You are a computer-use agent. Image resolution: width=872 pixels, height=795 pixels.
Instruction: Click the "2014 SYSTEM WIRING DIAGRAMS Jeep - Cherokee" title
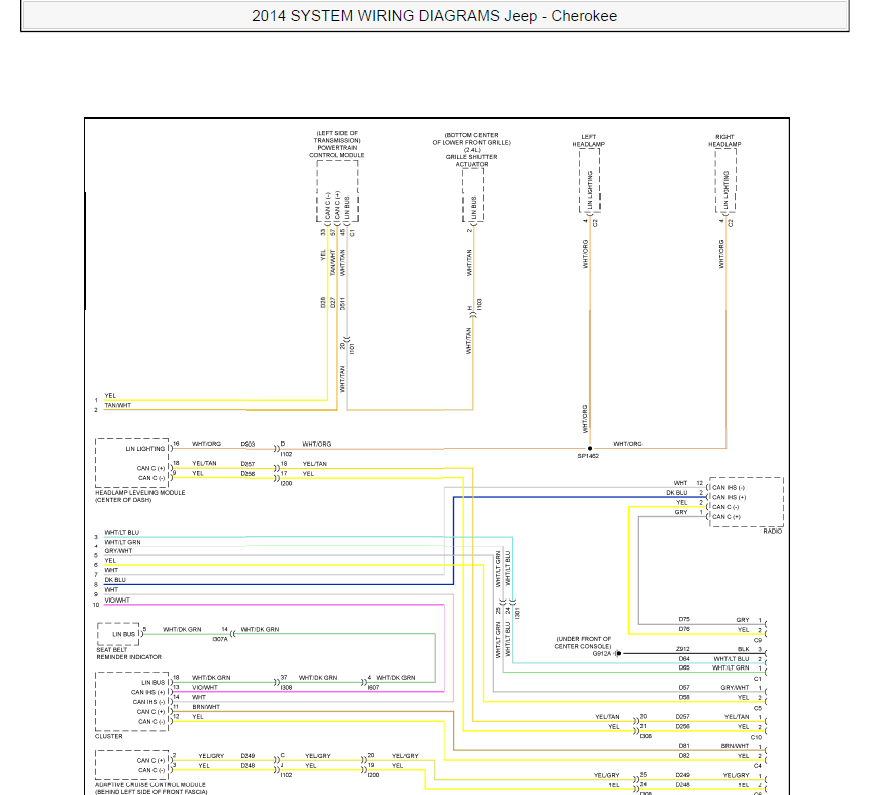(x=434, y=16)
